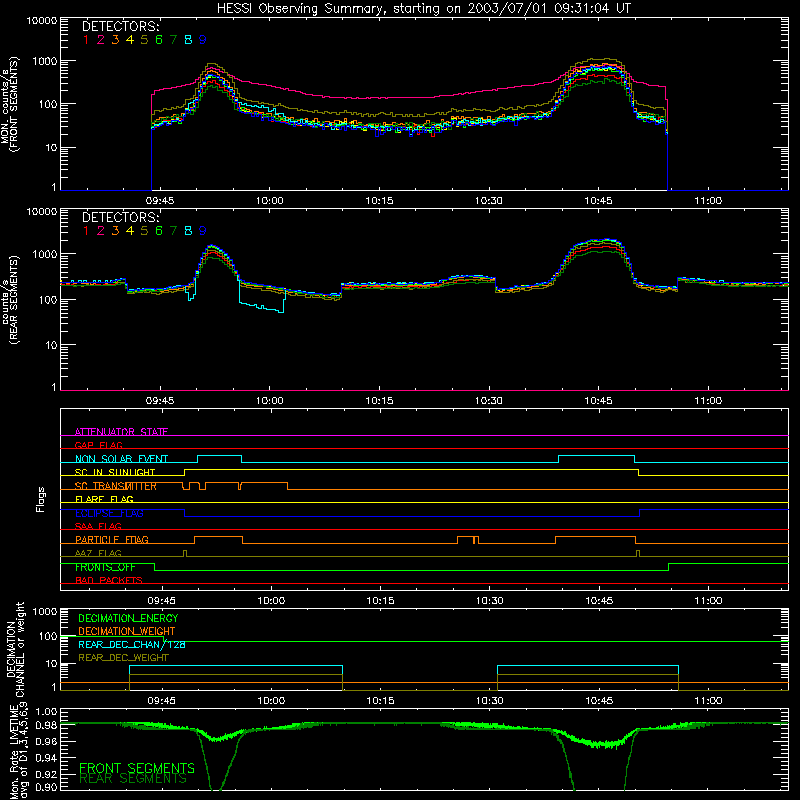Click the SC_IN_SUNLIGHT flag label
This screenshot has width=800, height=800.
115,472
